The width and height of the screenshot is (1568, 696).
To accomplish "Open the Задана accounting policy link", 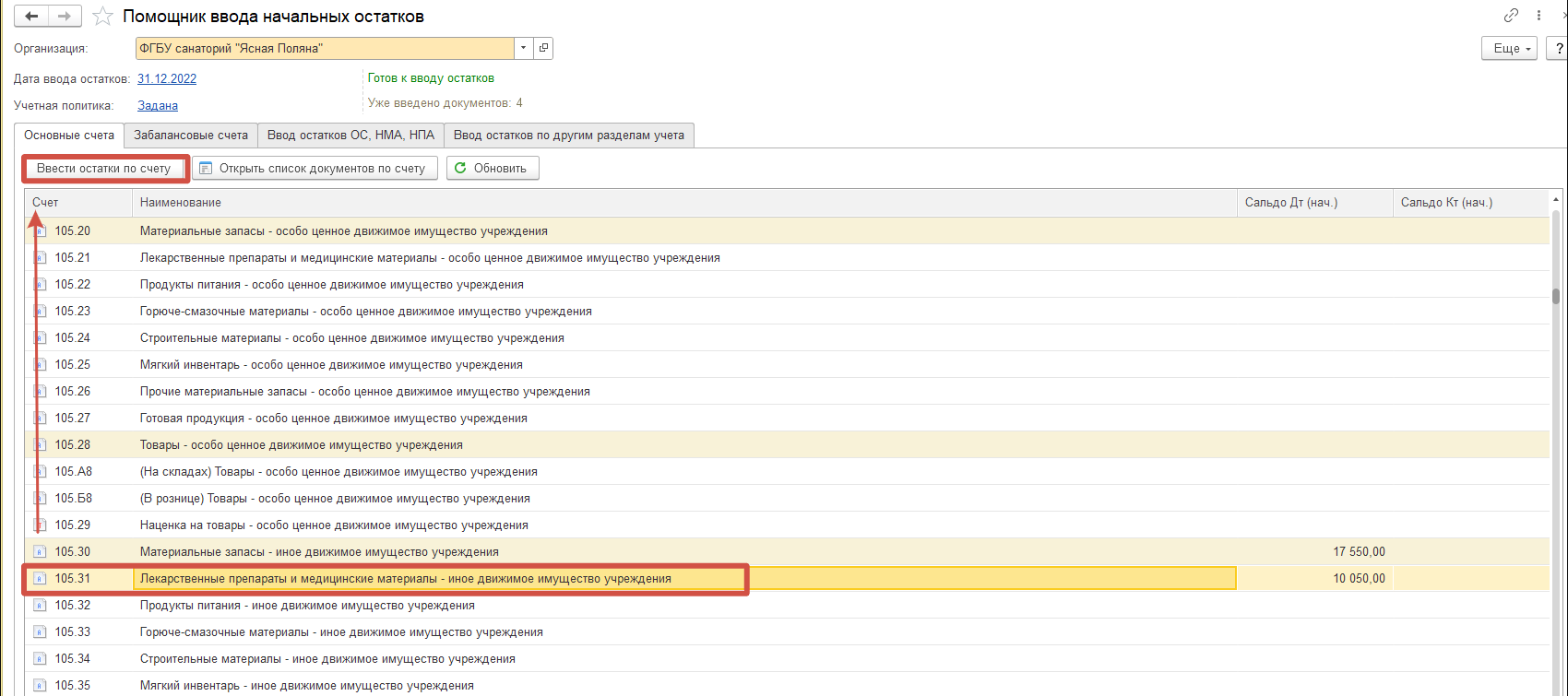I will click(158, 105).
